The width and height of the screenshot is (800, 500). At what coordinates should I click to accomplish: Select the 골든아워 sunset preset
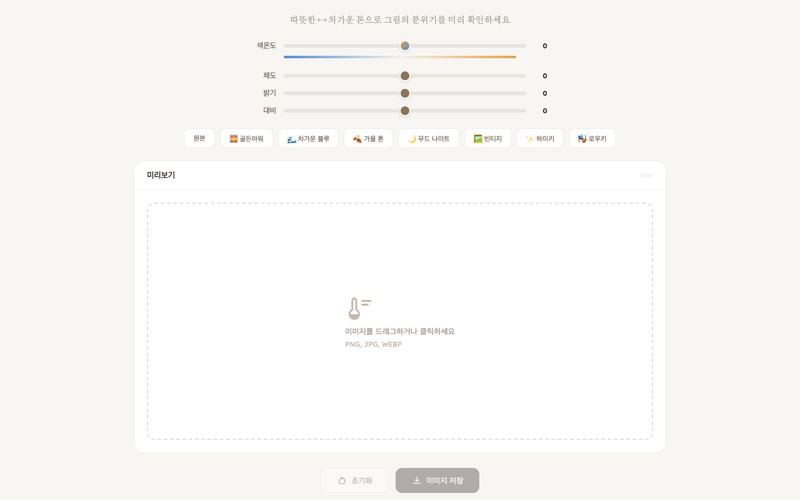246,138
